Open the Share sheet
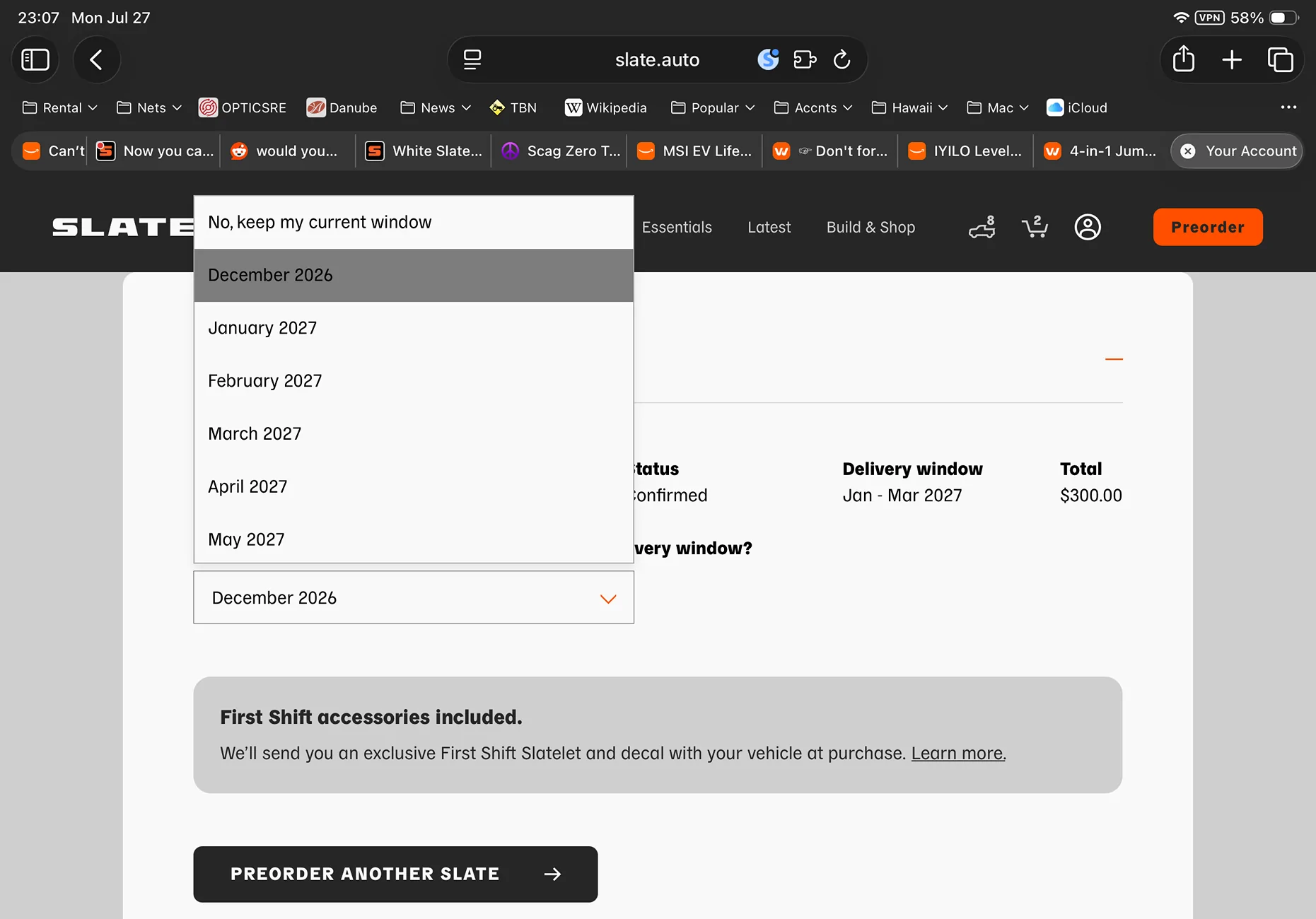This screenshot has height=919, width=1316. pos(1184,59)
